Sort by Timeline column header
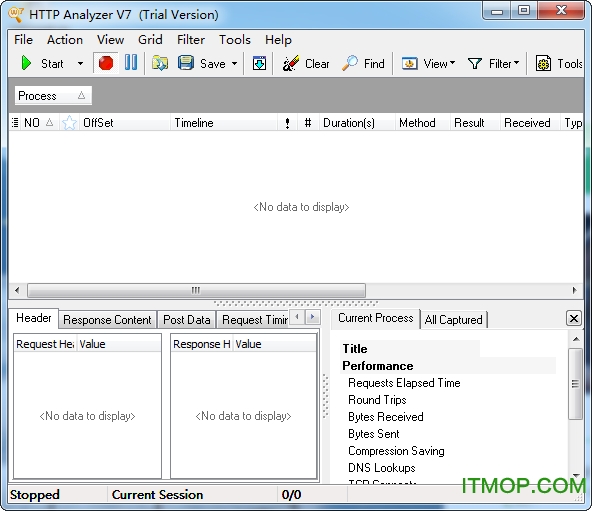This screenshot has height=511, width=592. [x=224, y=123]
